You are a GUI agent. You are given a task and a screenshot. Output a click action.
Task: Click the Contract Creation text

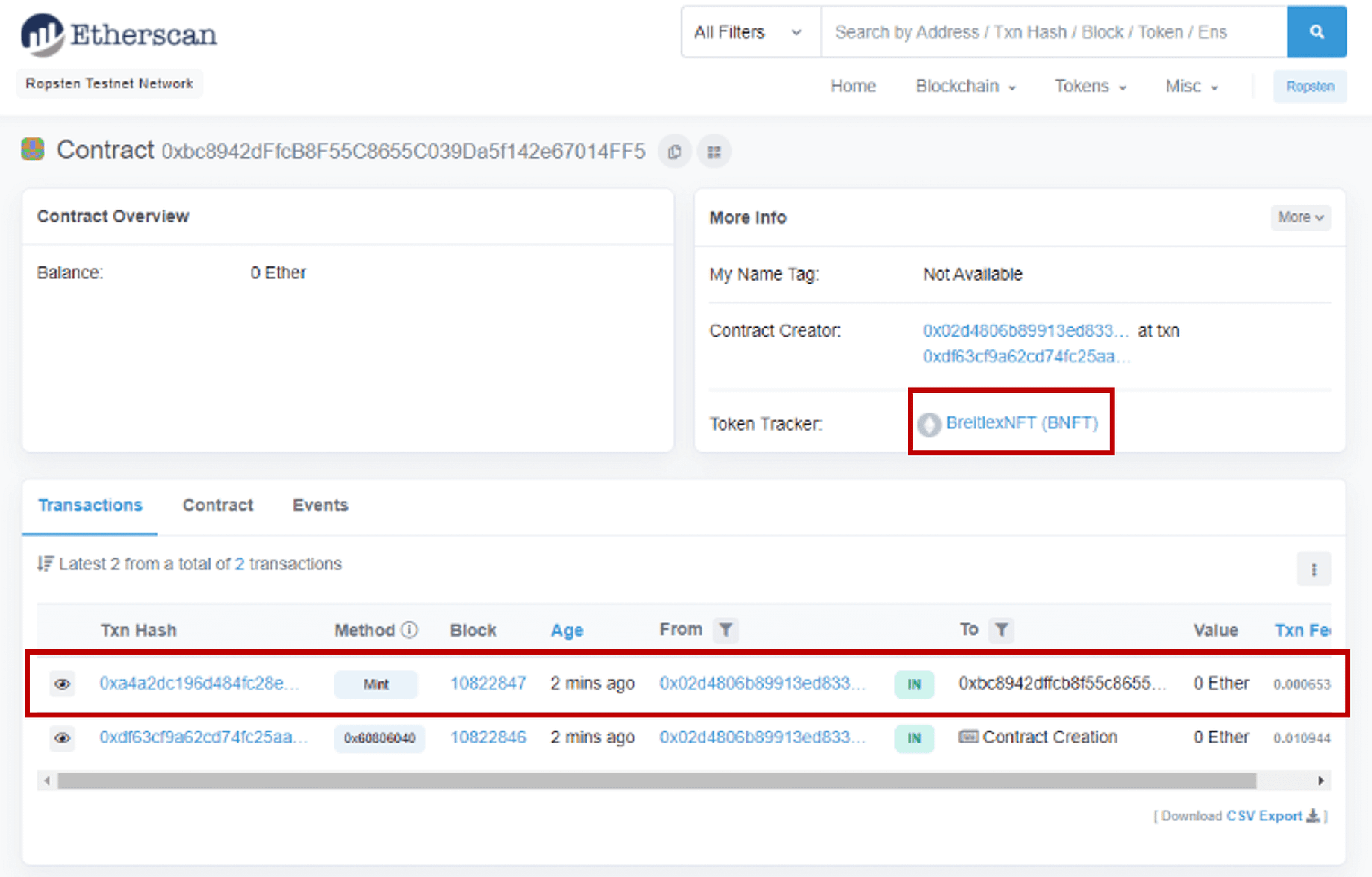tap(1050, 737)
